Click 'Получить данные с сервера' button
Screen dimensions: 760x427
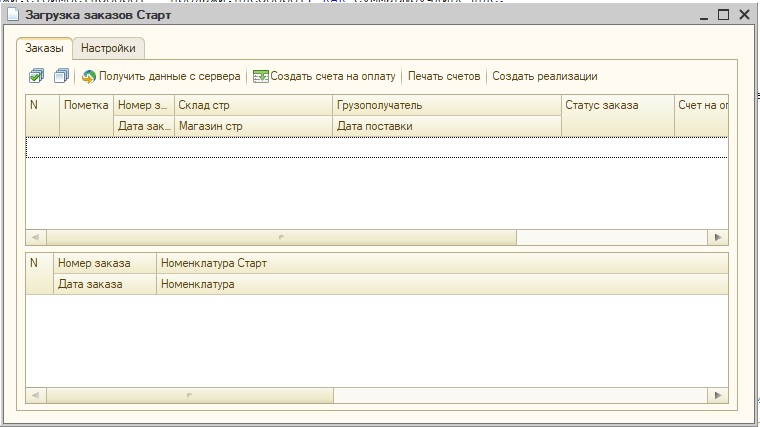coord(161,76)
